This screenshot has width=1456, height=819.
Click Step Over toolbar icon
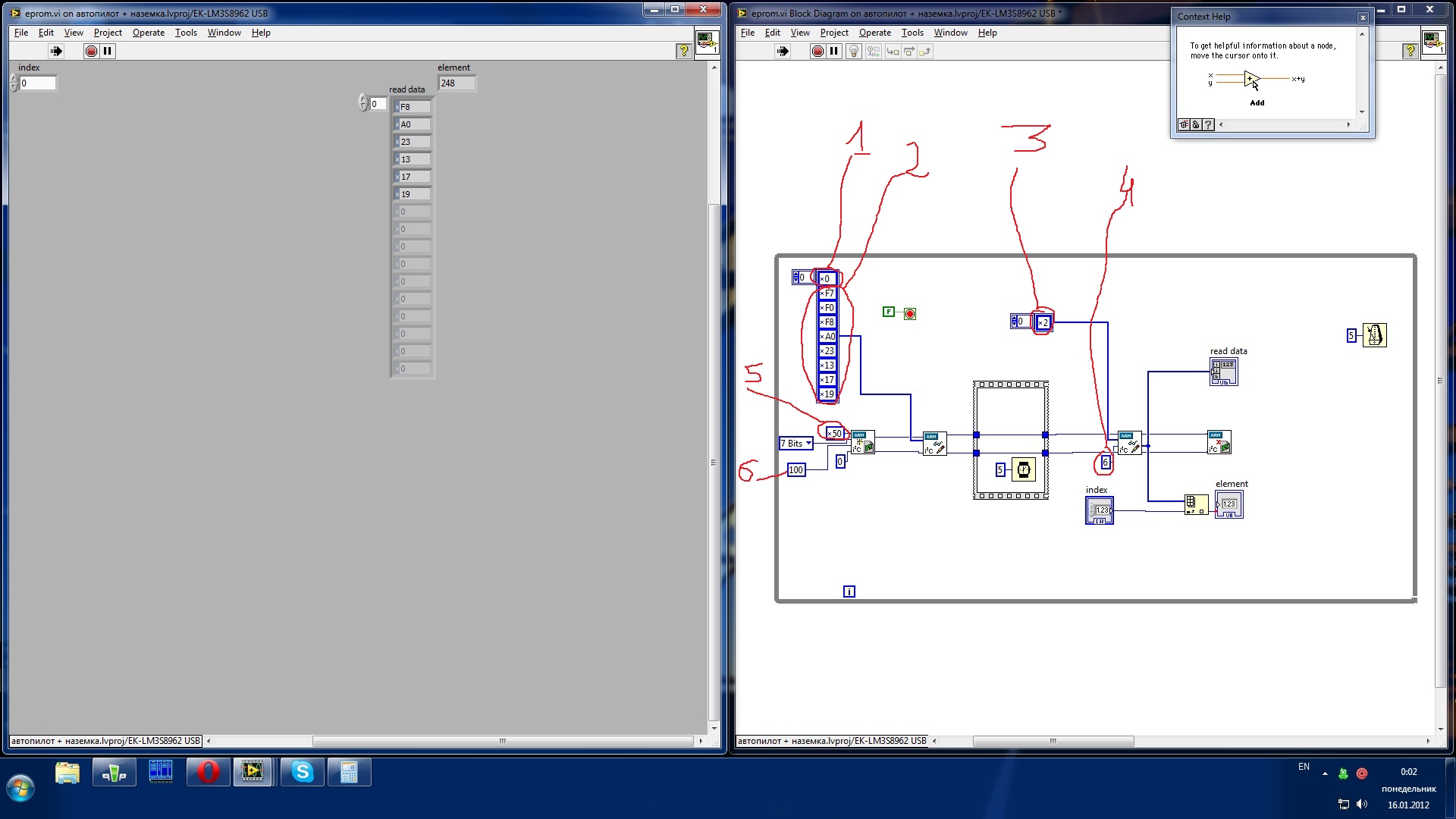(909, 51)
